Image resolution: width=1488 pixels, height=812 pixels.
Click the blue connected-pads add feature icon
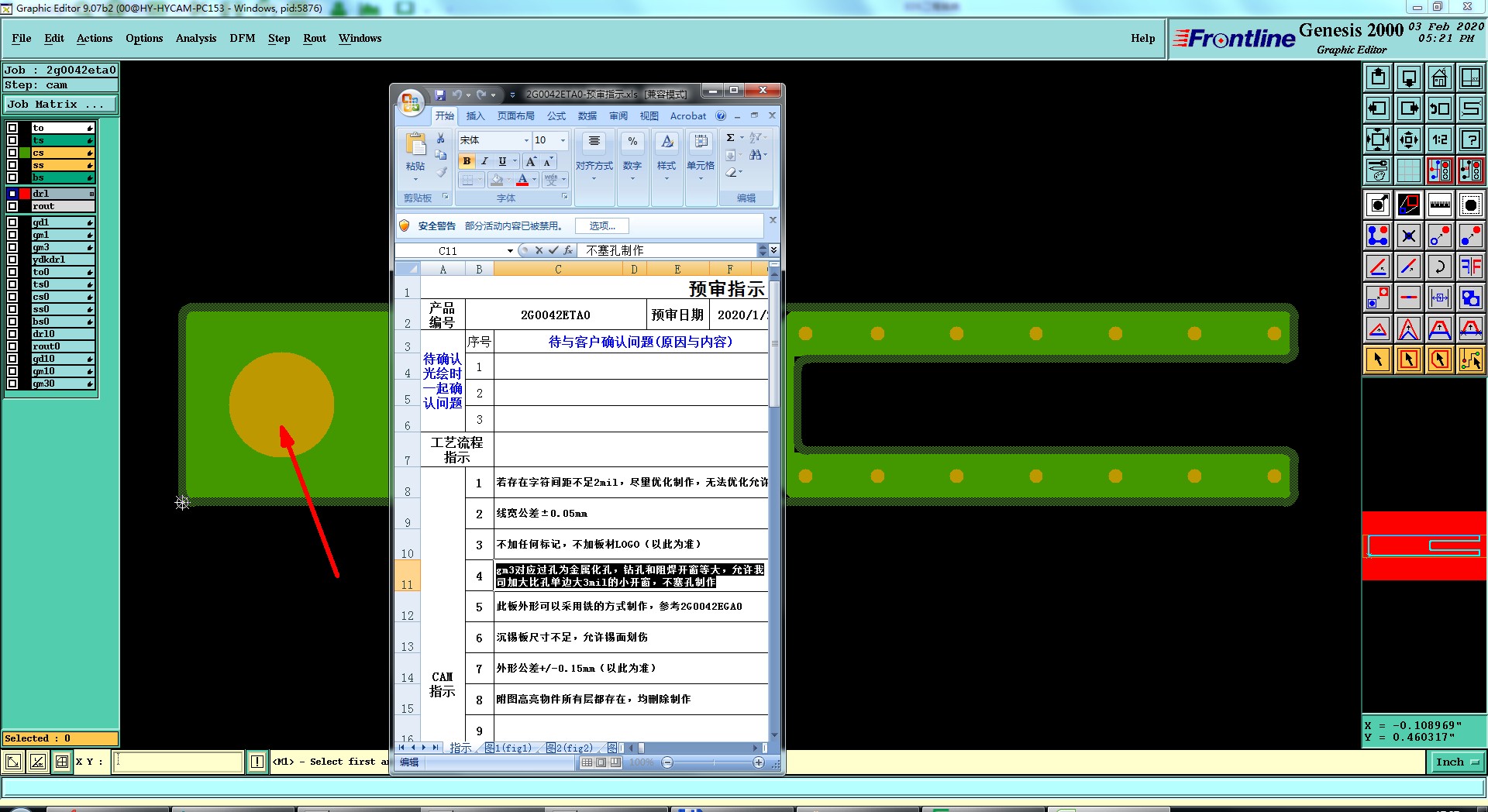coord(1377,236)
